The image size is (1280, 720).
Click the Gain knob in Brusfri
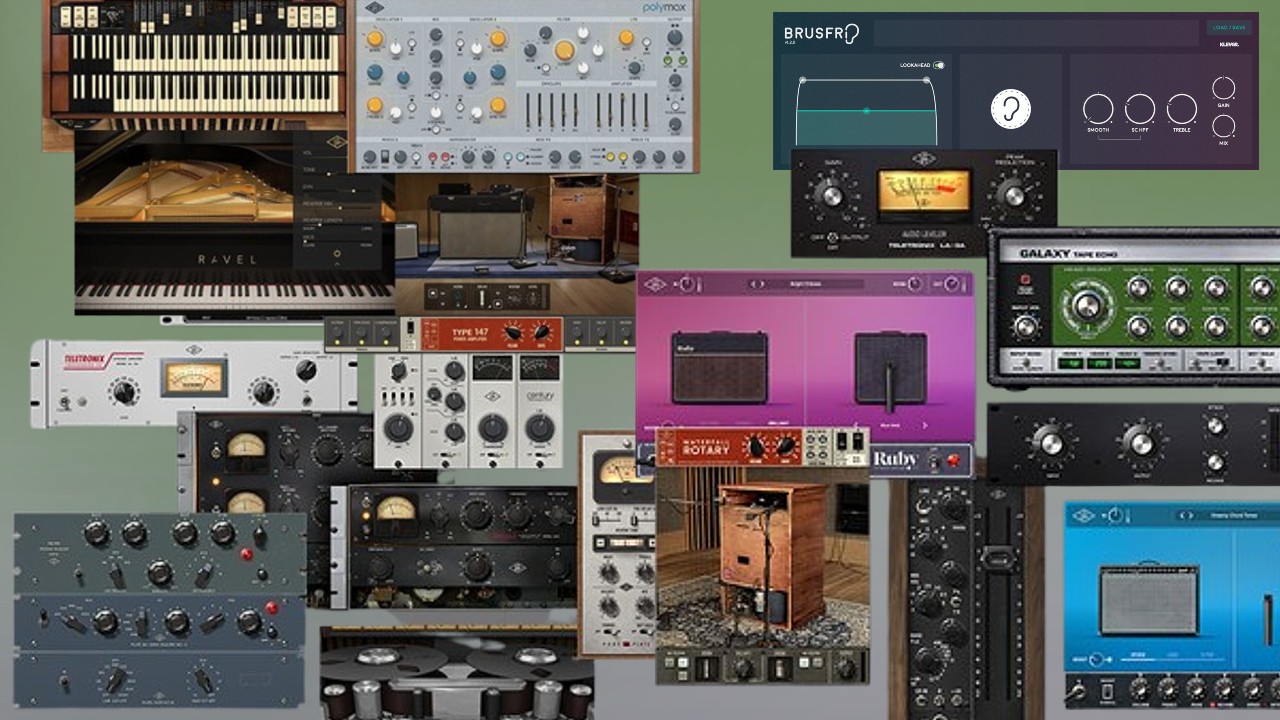coord(1224,88)
